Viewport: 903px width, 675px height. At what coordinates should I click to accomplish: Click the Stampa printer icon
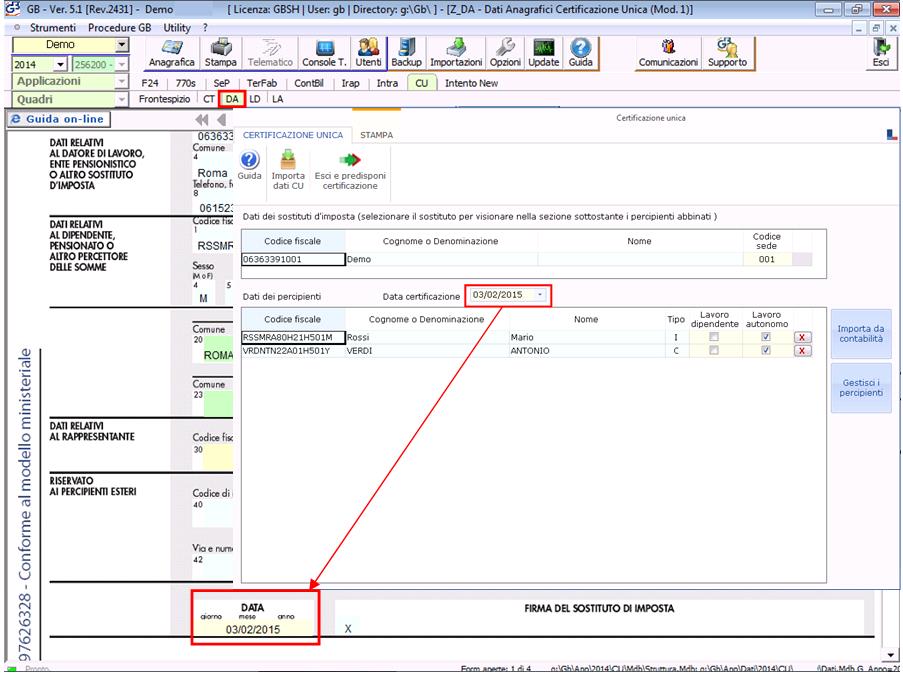coord(221,54)
